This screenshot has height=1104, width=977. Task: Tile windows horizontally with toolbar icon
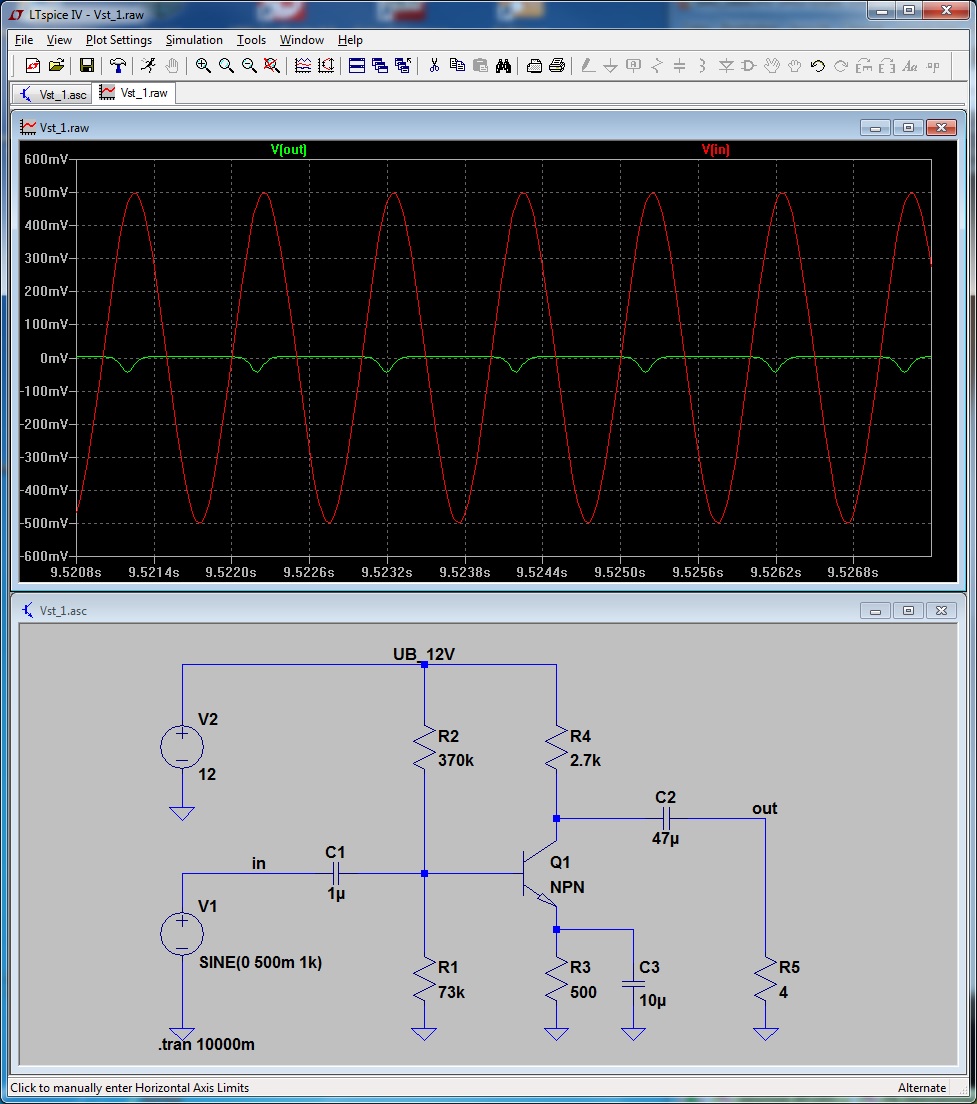[357, 65]
